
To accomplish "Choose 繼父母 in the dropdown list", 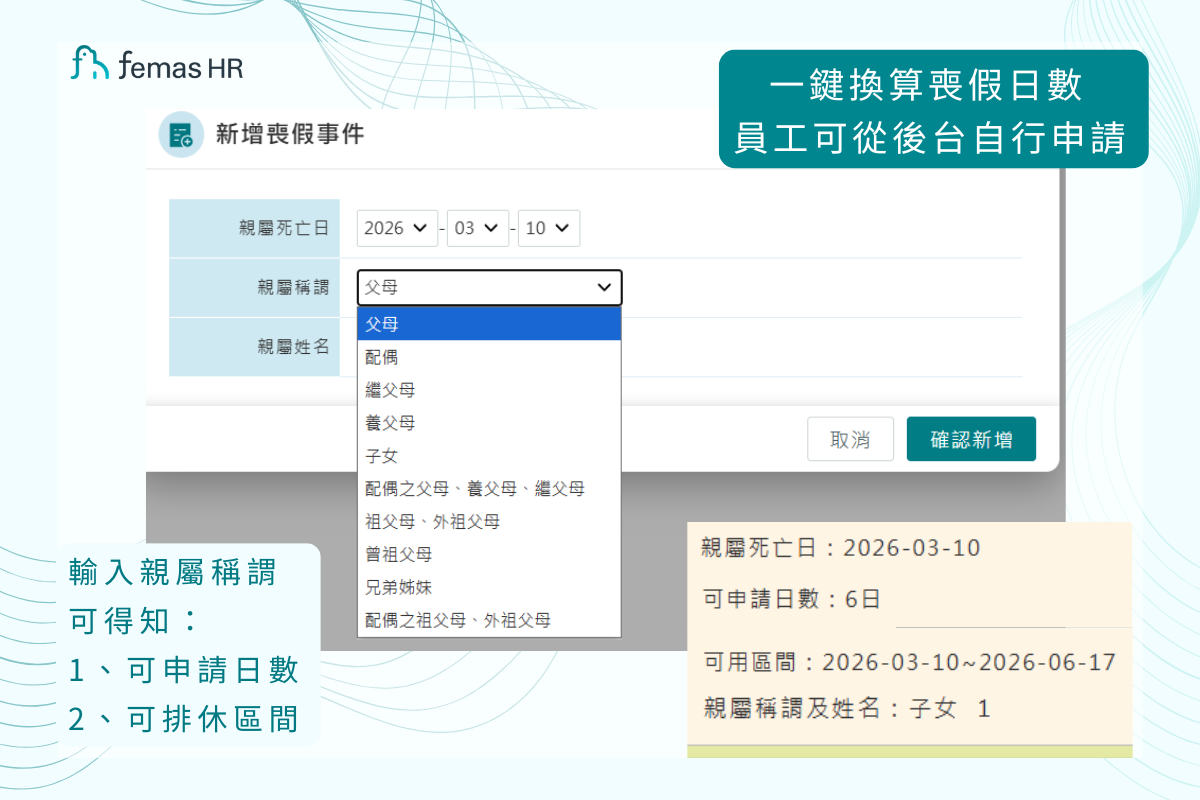I will coord(489,390).
